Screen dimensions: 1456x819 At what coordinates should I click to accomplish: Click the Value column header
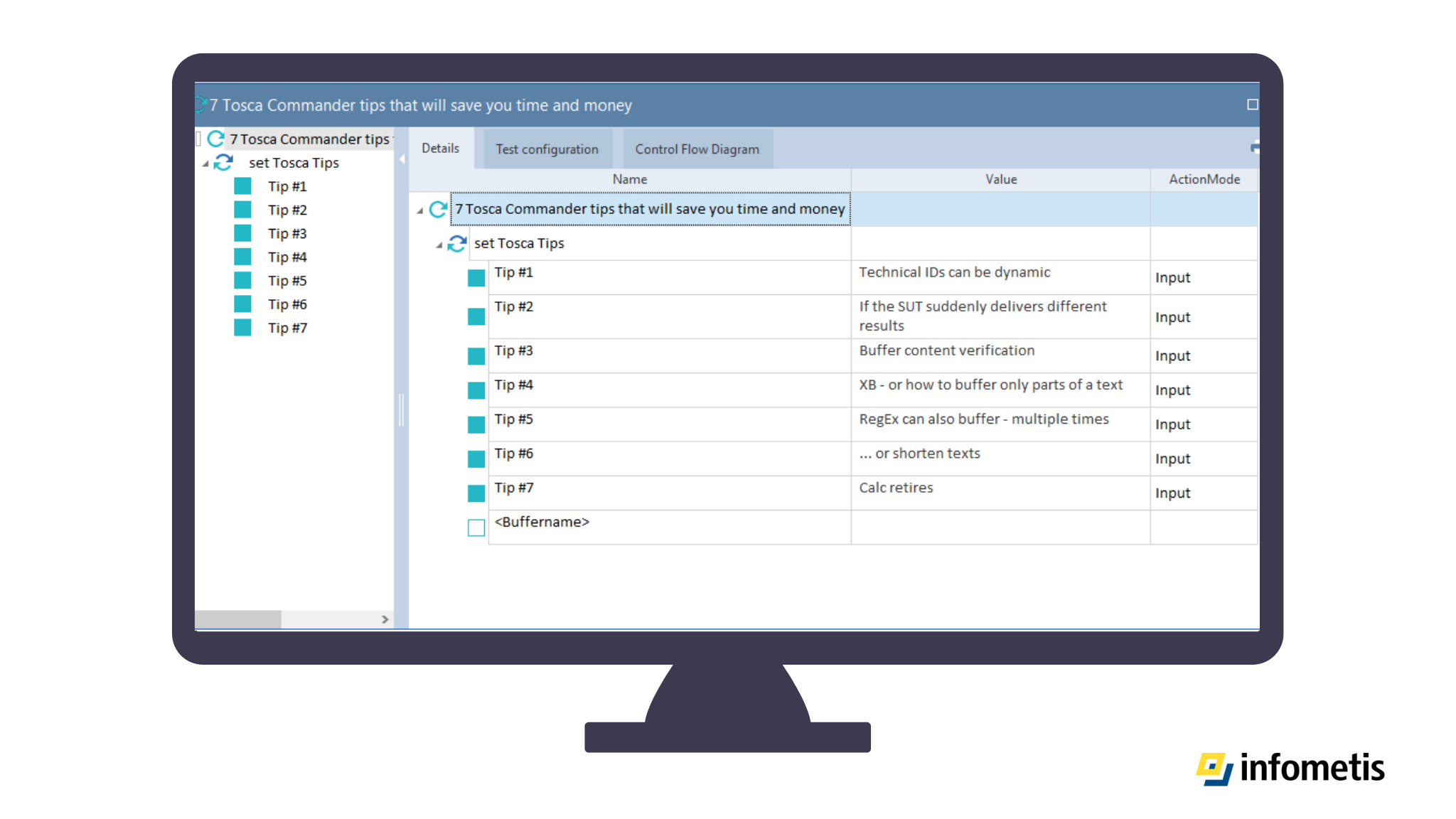pyautogui.click(x=1000, y=180)
